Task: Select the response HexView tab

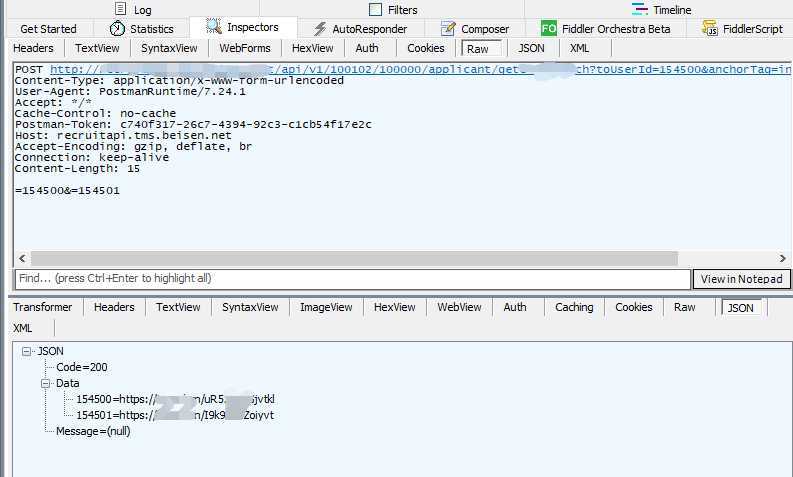Action: point(394,308)
